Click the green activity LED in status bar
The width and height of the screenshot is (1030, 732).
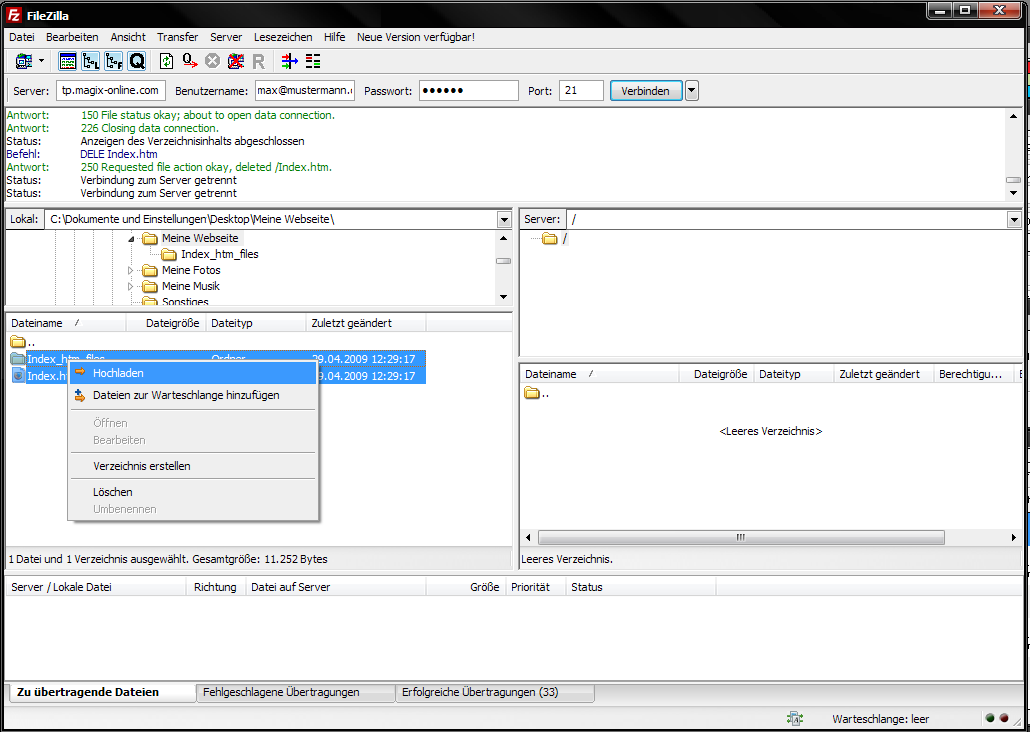coord(990,718)
